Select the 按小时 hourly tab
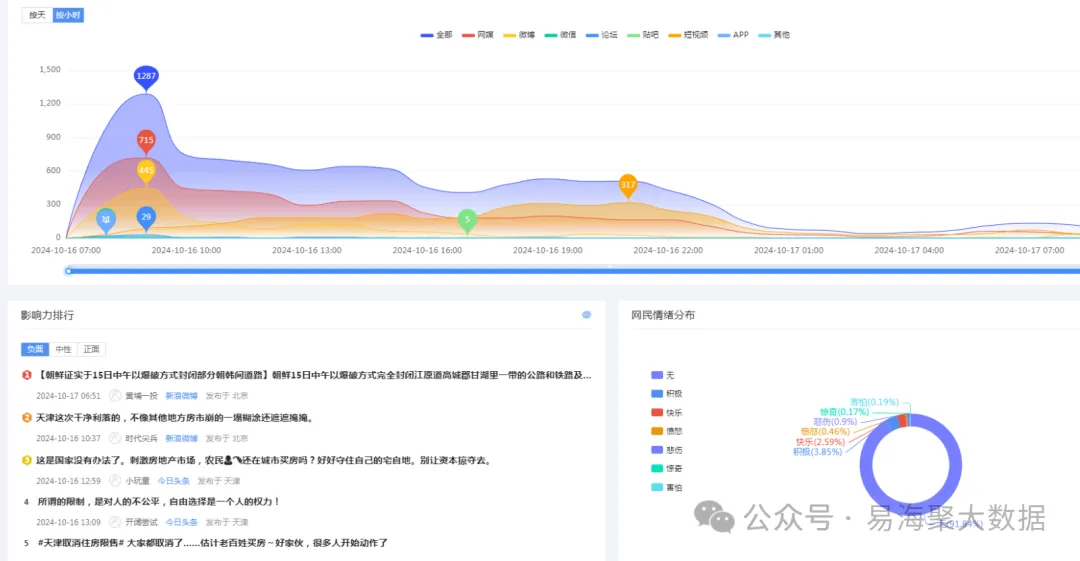The height and width of the screenshot is (561, 1080). [x=68, y=15]
